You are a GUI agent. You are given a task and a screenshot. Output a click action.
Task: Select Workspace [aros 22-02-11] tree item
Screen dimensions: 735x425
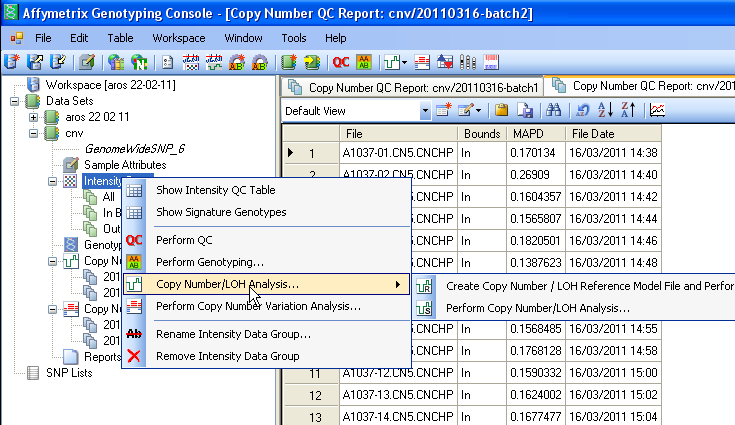point(110,85)
